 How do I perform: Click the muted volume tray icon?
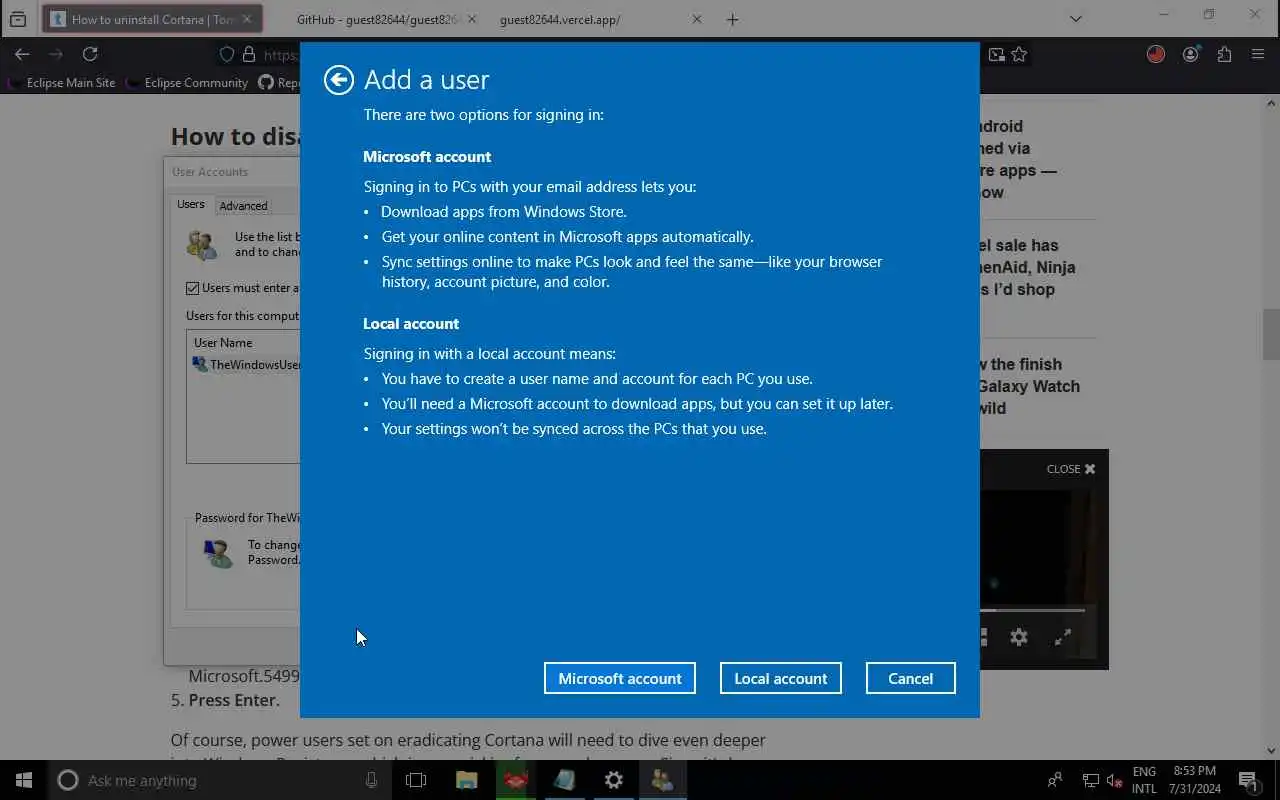pyautogui.click(x=1114, y=780)
